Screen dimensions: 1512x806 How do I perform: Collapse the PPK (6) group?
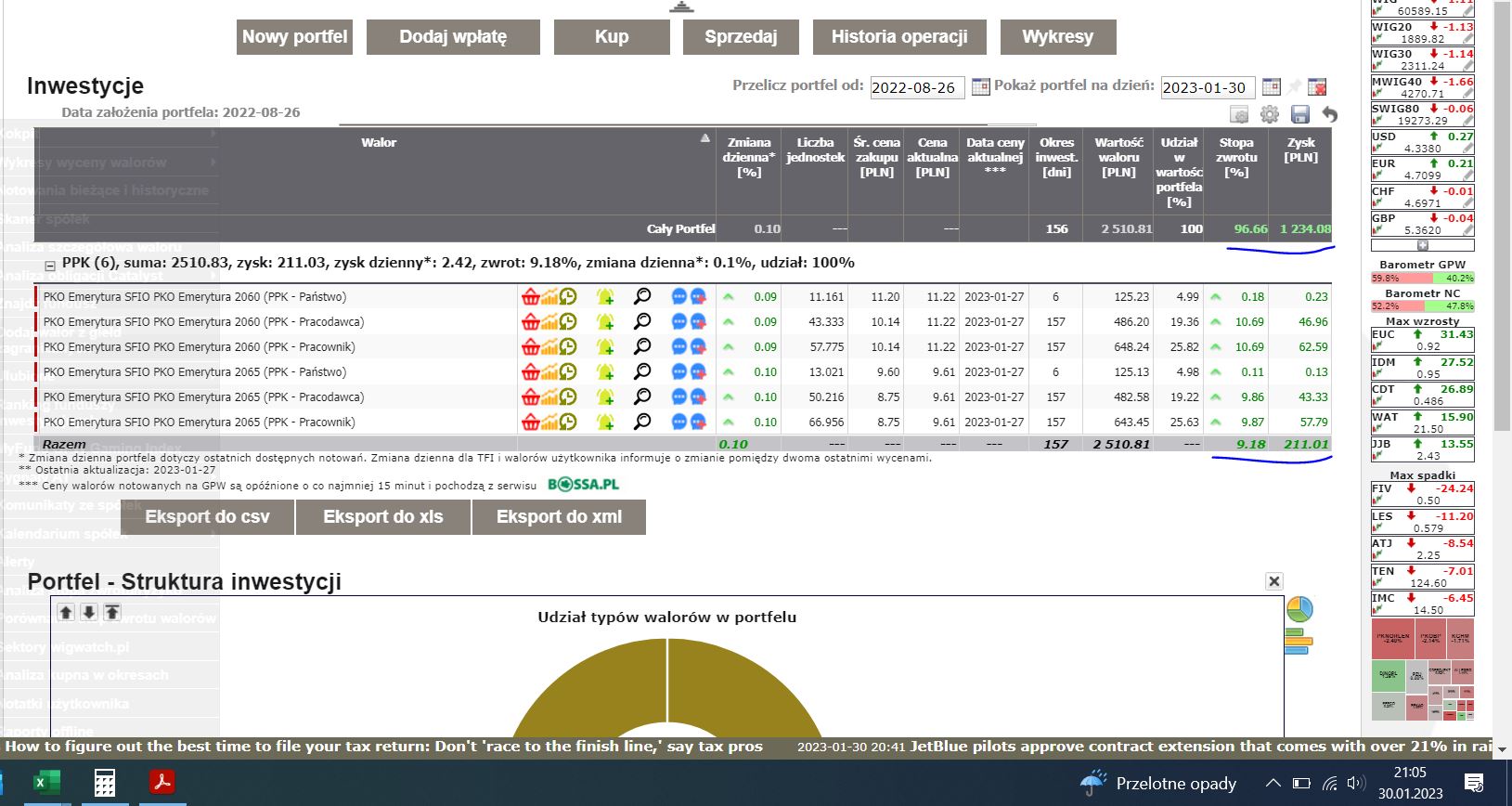[50, 266]
